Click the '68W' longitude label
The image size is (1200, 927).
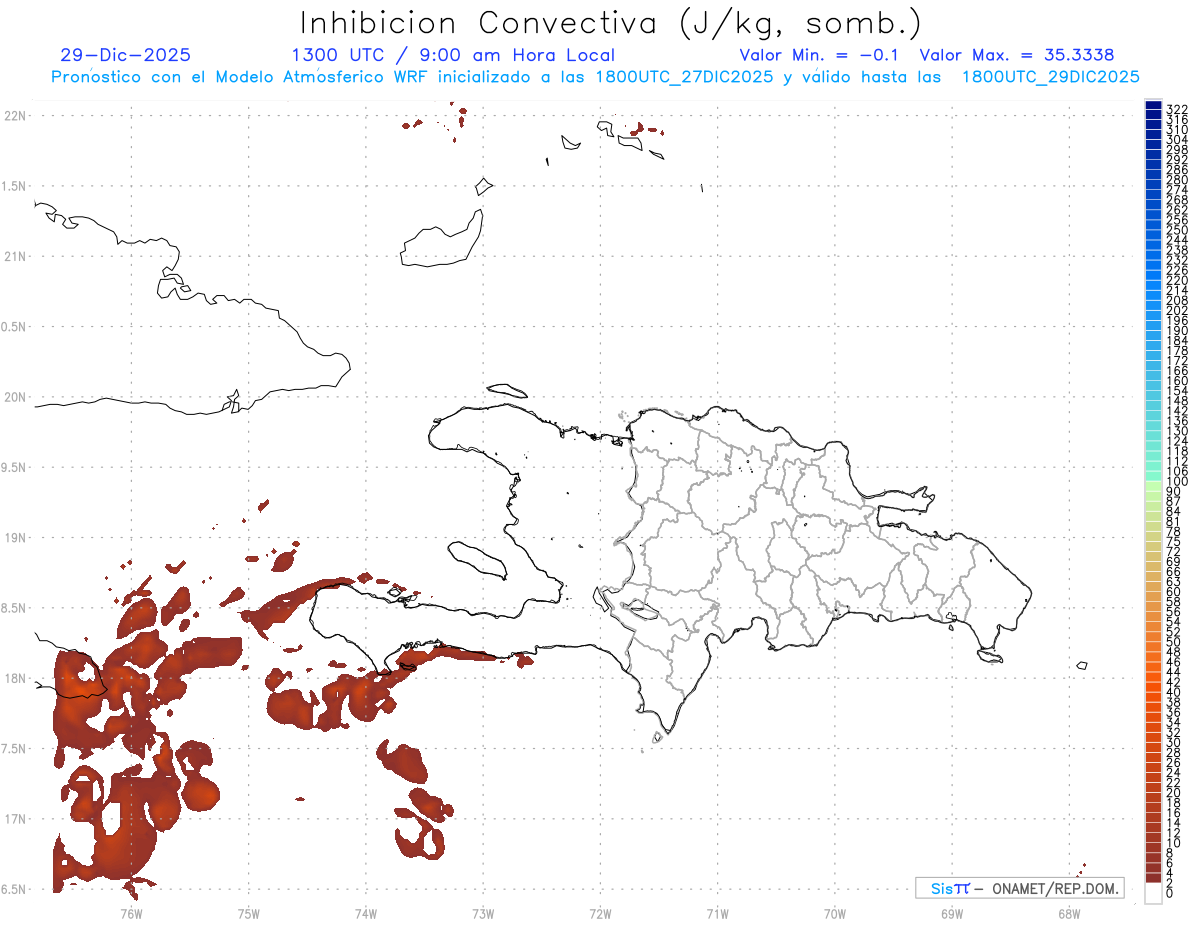pyautogui.click(x=1069, y=914)
